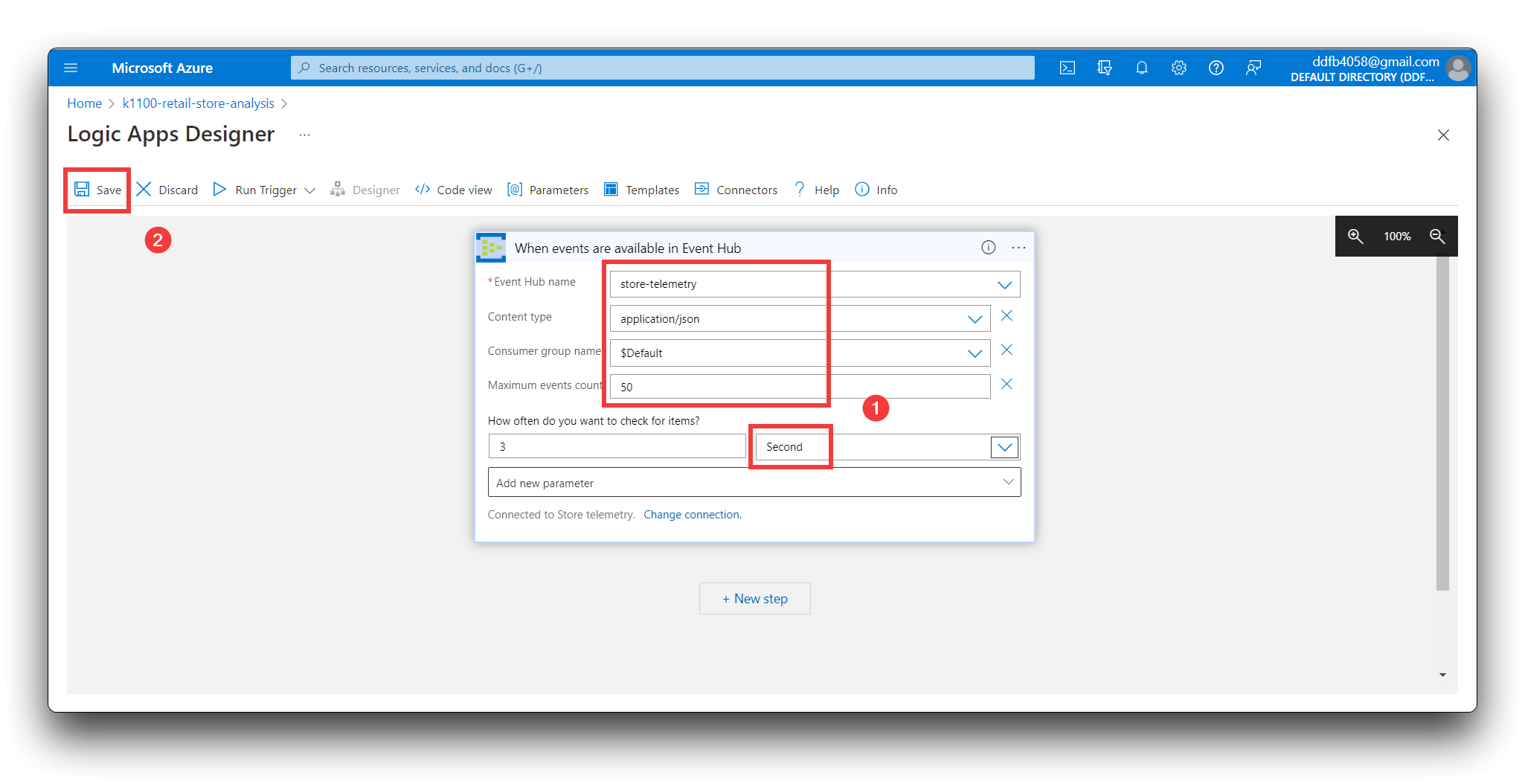Click the Microsoft Azure logo text
This screenshot has width=1525, height=784.
[162, 68]
